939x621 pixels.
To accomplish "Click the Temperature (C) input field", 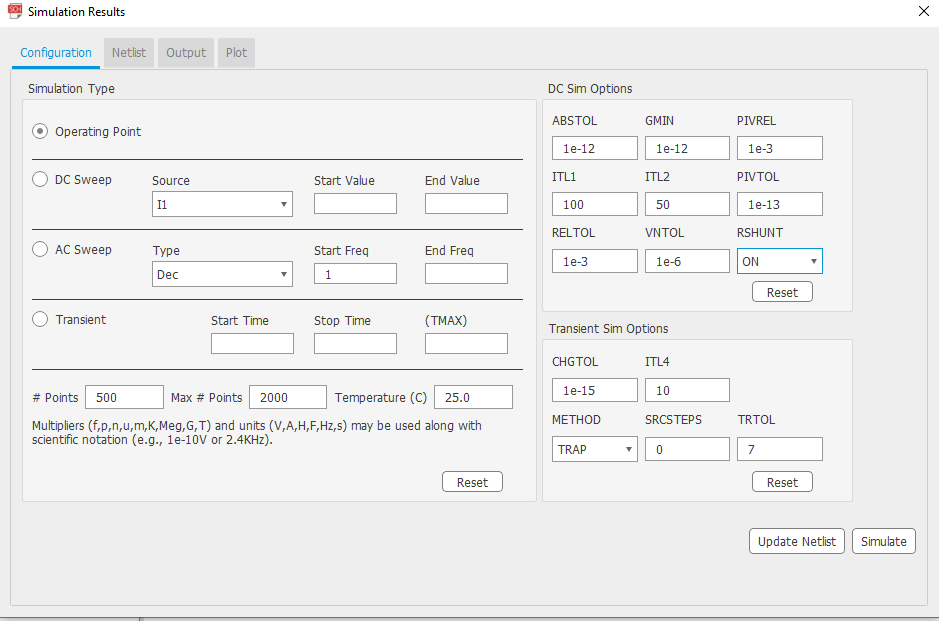I will tap(473, 397).
